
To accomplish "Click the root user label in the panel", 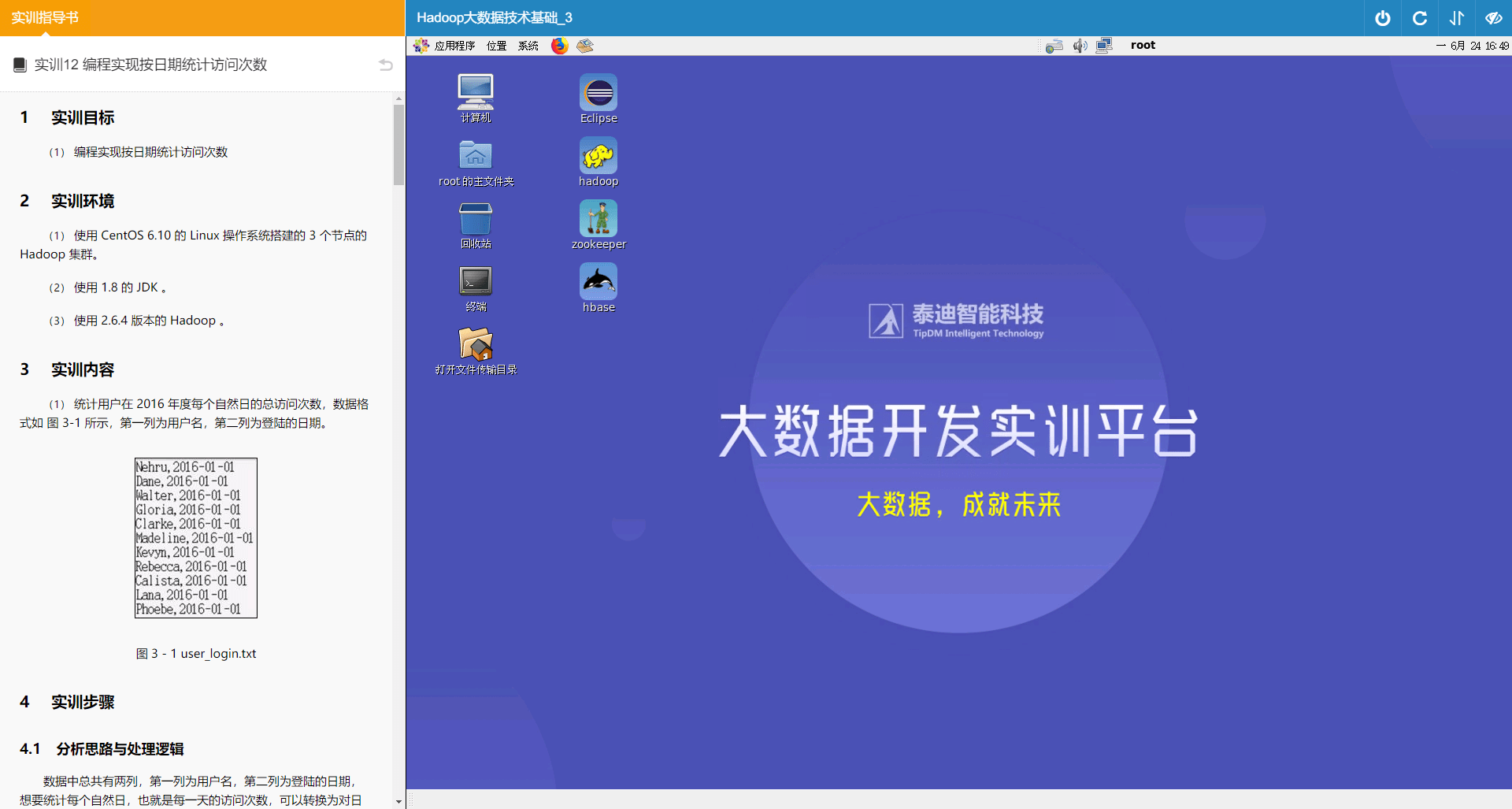I will (x=1143, y=45).
